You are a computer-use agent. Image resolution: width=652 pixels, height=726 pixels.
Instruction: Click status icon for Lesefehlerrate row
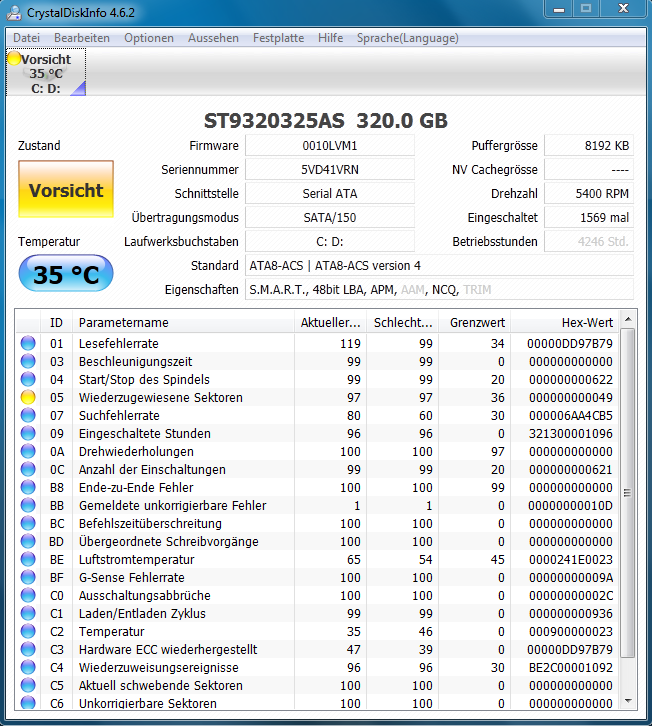click(x=28, y=343)
